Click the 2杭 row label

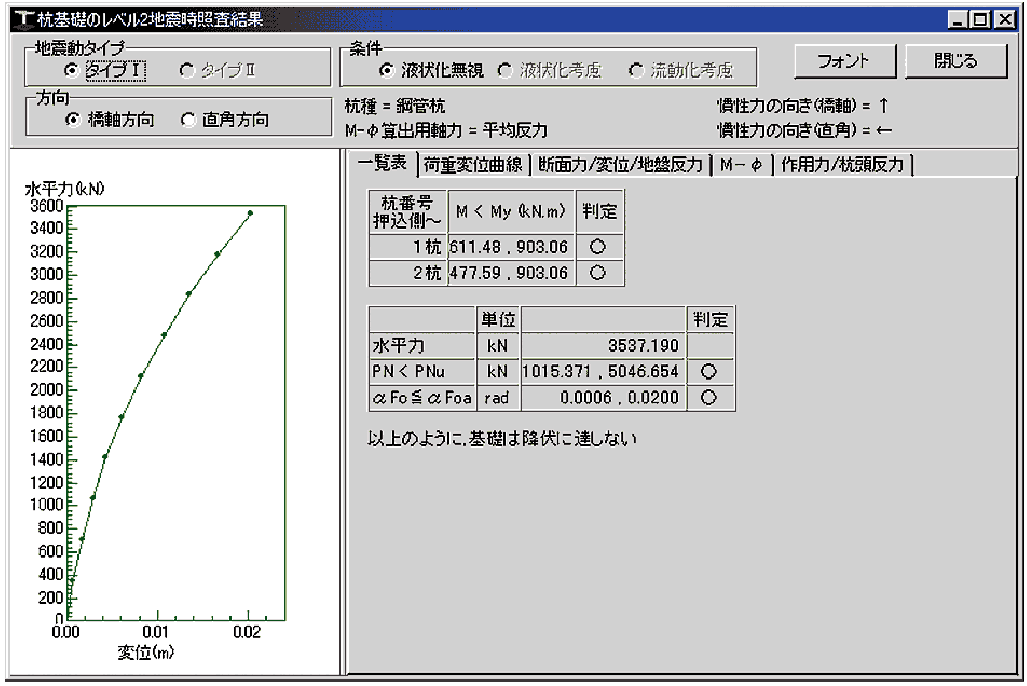coord(408,273)
